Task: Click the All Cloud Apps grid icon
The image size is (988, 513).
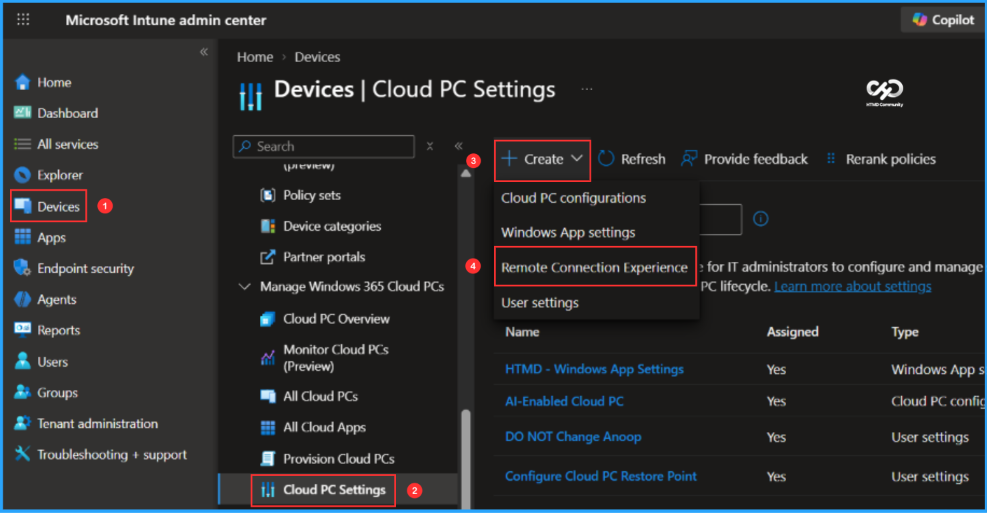Action: [268, 427]
